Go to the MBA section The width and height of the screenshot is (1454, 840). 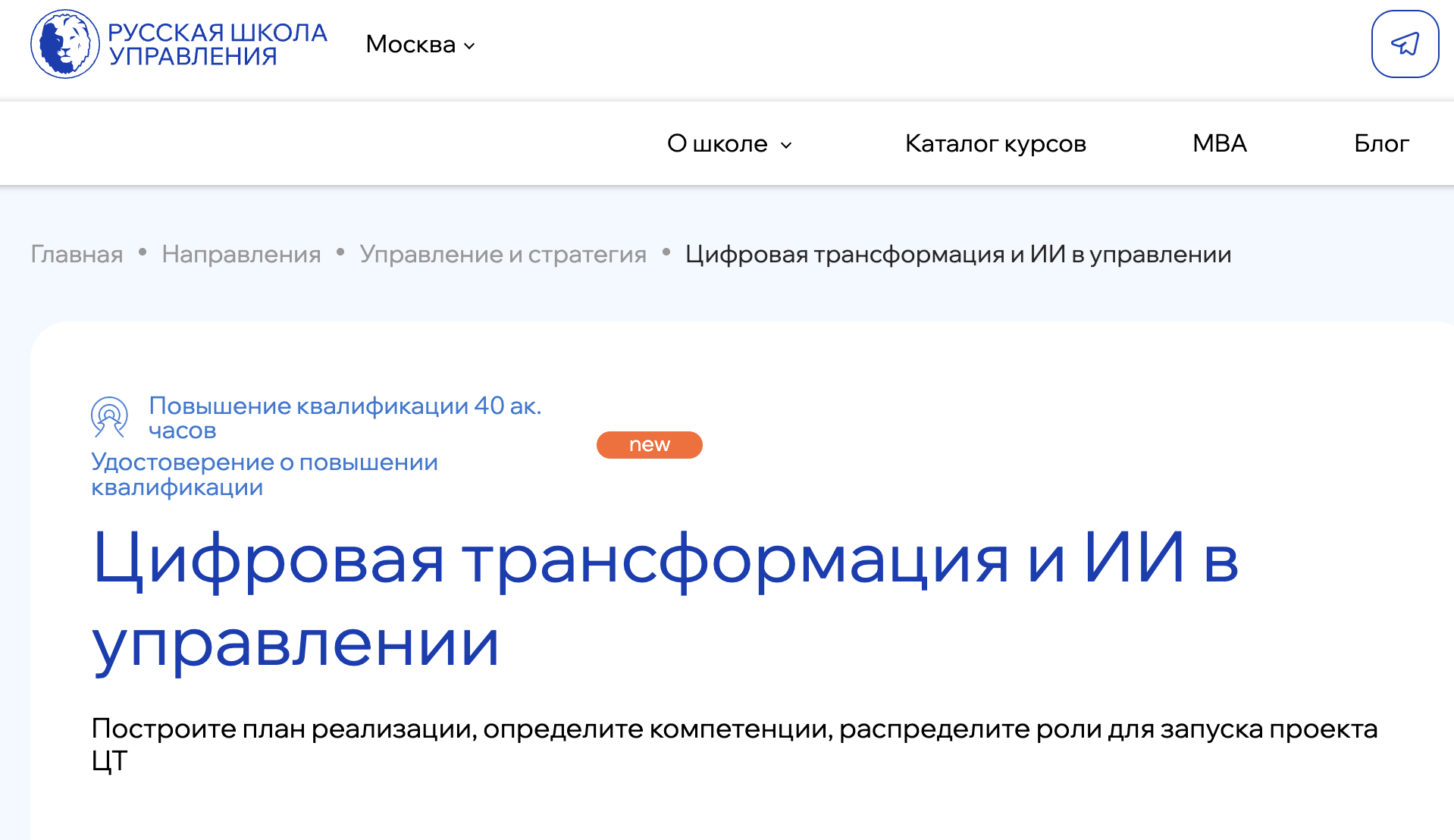1219,143
